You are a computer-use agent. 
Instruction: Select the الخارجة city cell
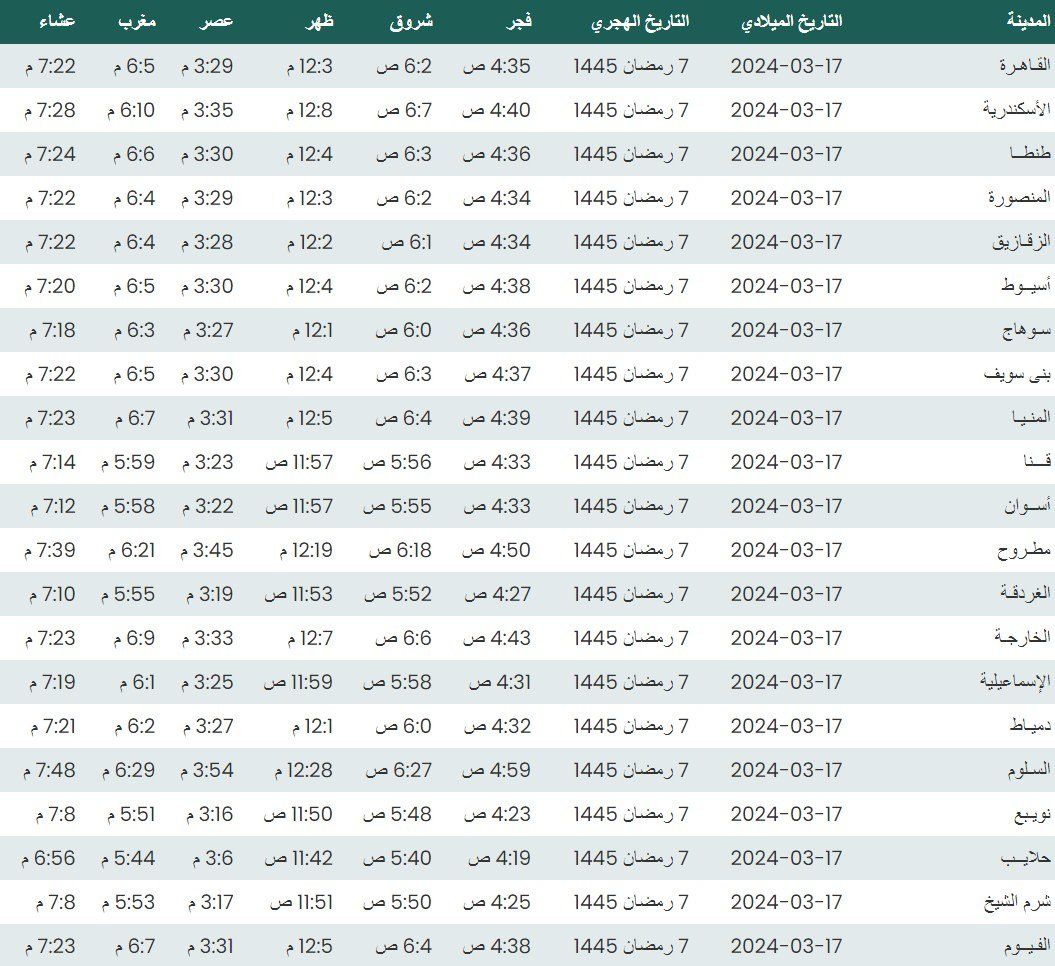pyautogui.click(x=1023, y=637)
